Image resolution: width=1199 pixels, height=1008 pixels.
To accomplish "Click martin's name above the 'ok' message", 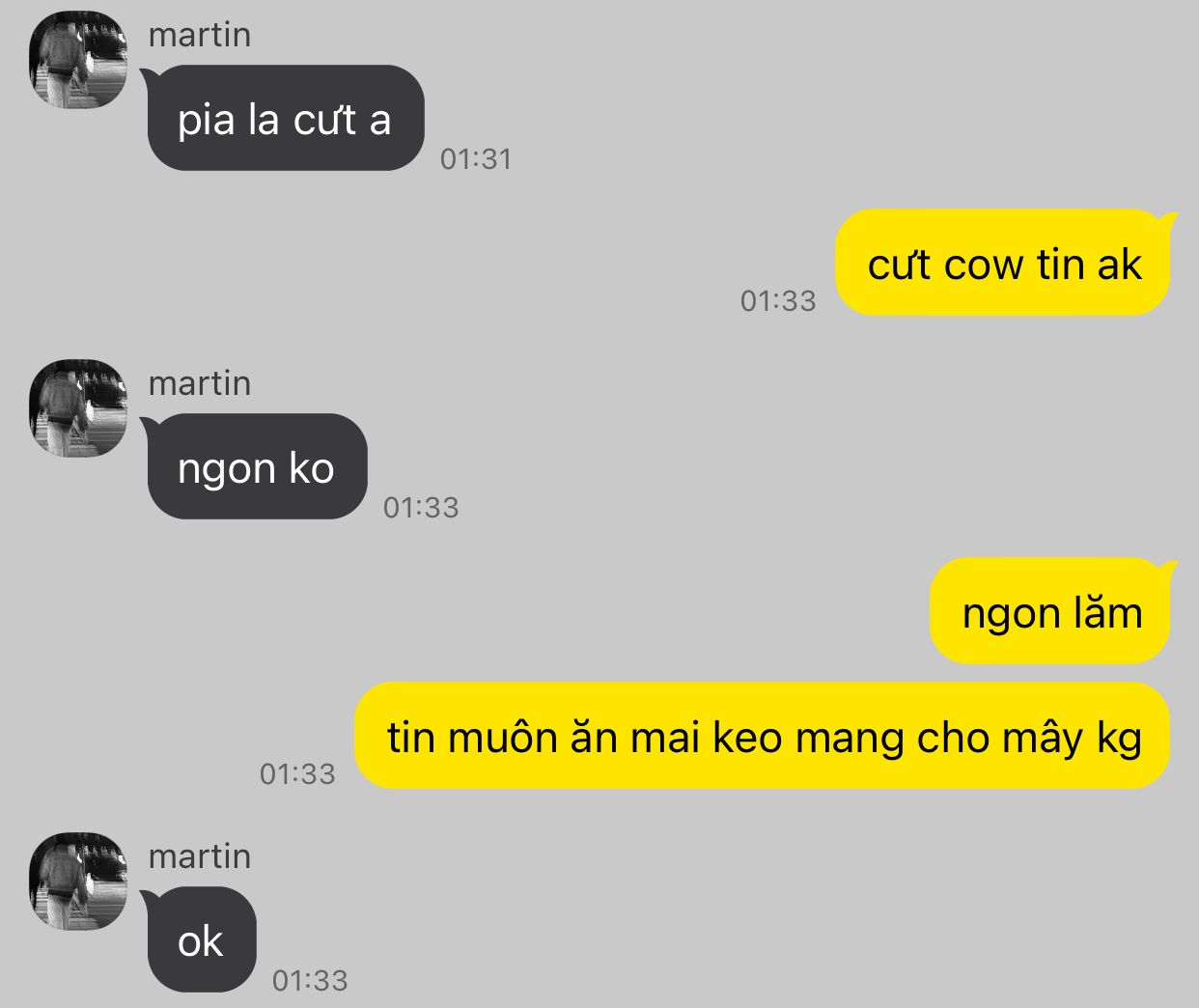I will (x=200, y=856).
